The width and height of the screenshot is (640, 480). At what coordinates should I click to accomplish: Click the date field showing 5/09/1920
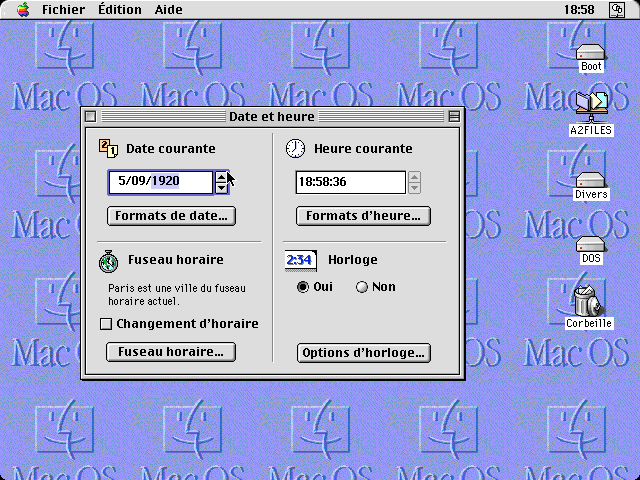(x=161, y=182)
